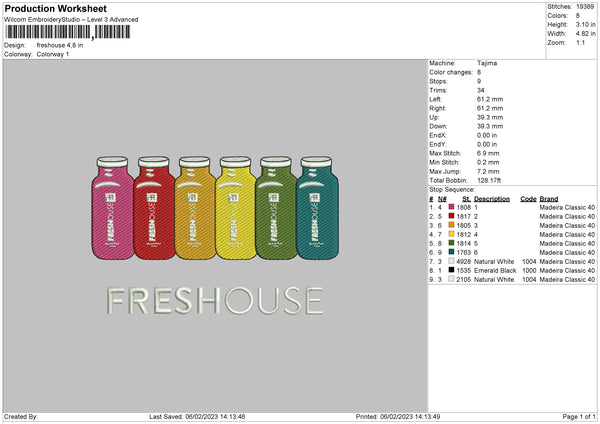The image size is (600, 424).
Task: Click the Stop Sequence label
Action: 452,189
